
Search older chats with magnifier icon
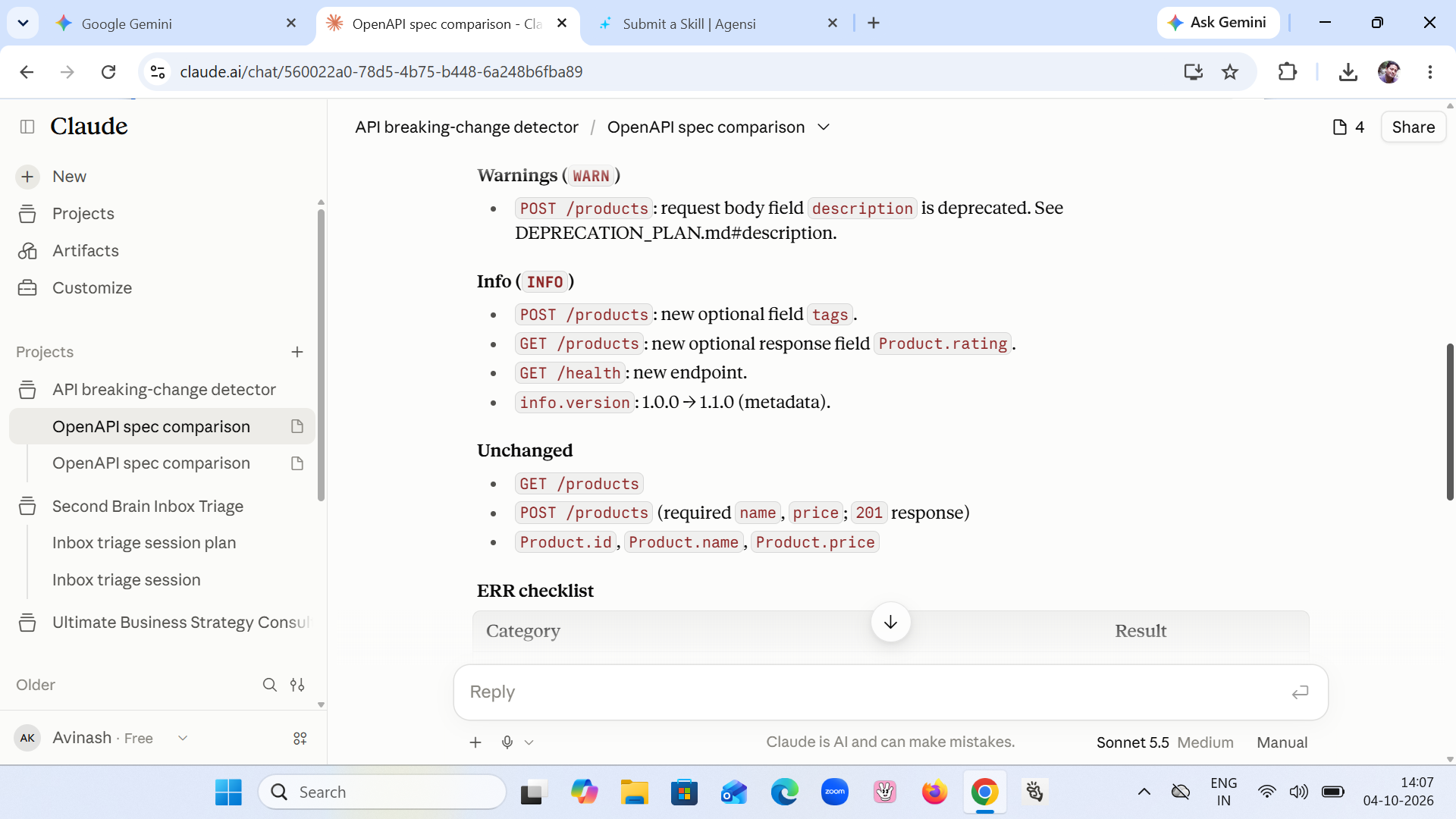tap(269, 685)
